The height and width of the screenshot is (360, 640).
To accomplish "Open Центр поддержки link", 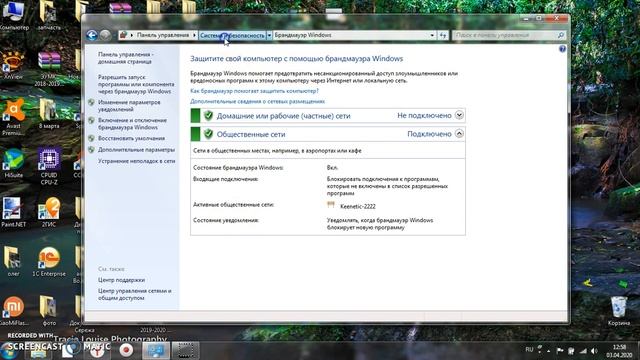I will tap(121, 280).
